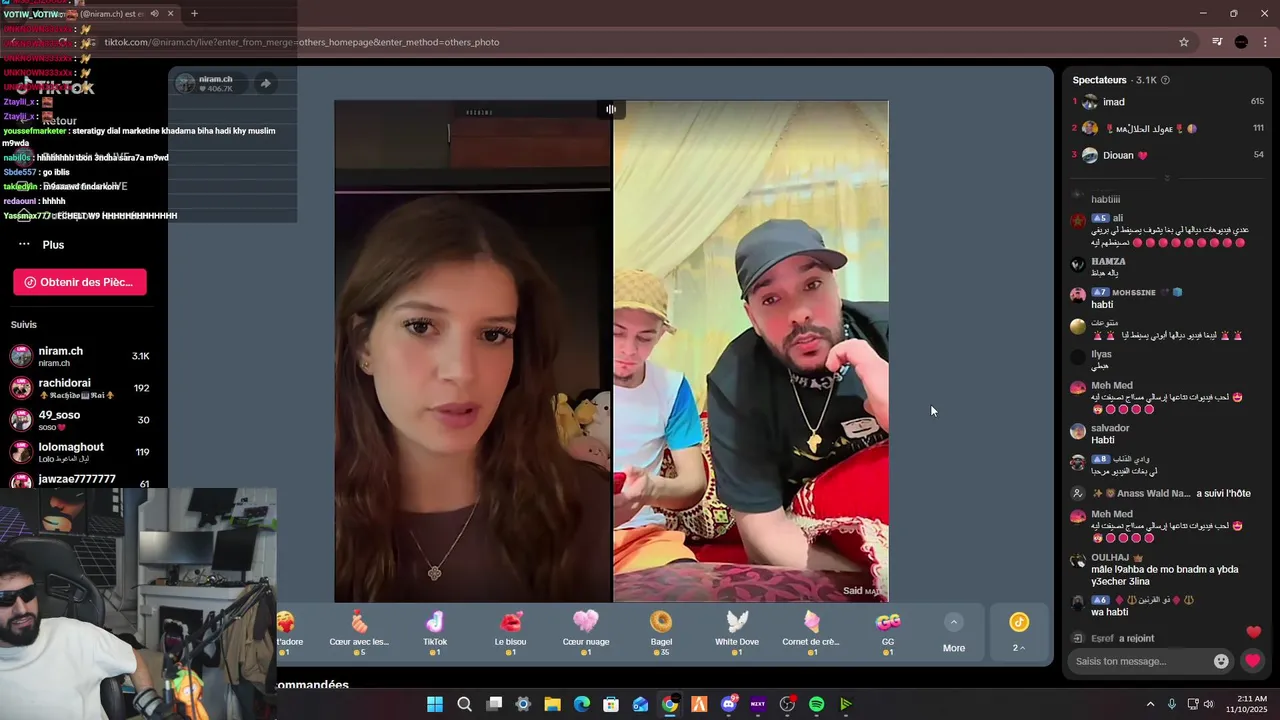The height and width of the screenshot is (720, 1280).
Task: Close the niram.ch browser tab
Action: coord(171,14)
